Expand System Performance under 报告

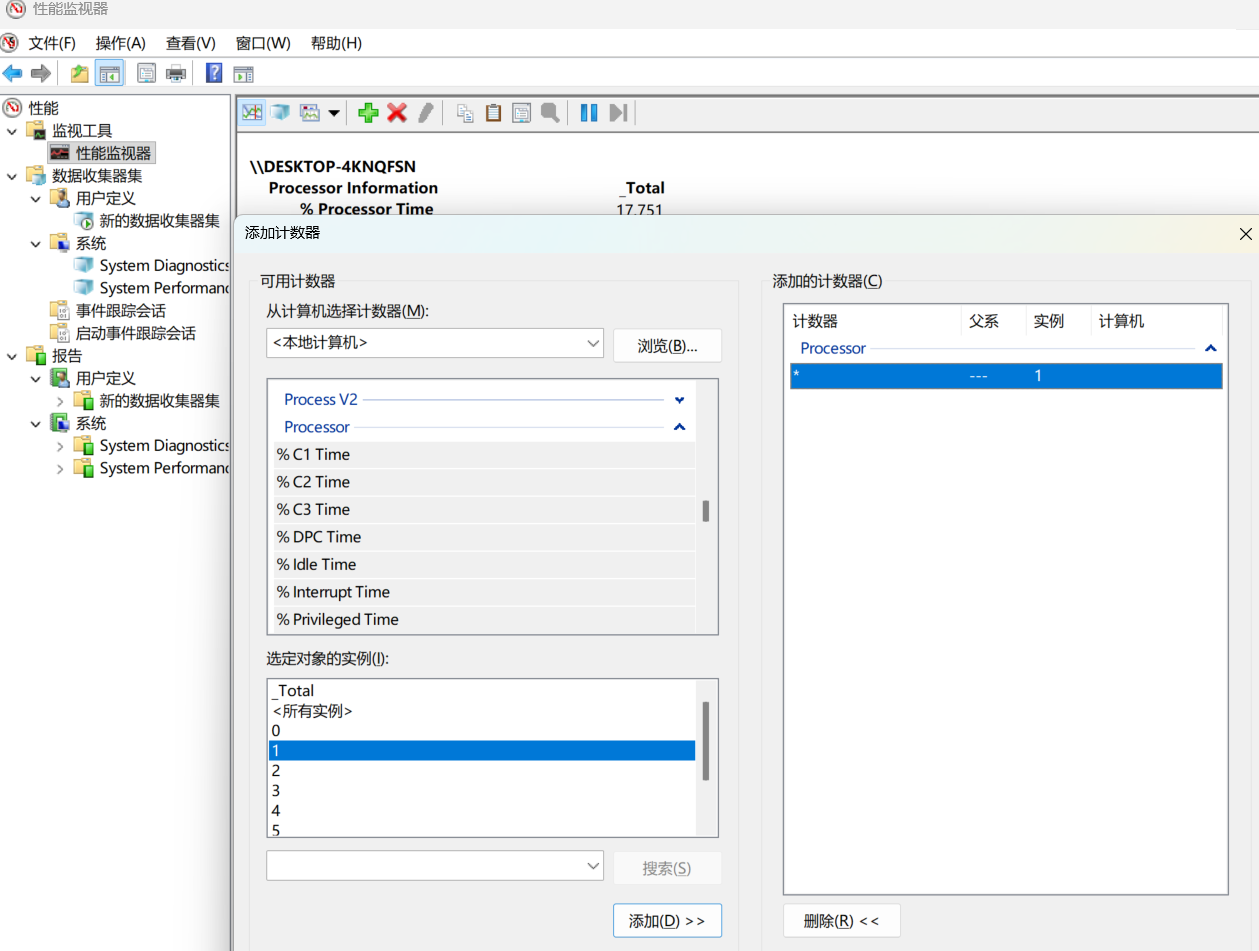60,468
